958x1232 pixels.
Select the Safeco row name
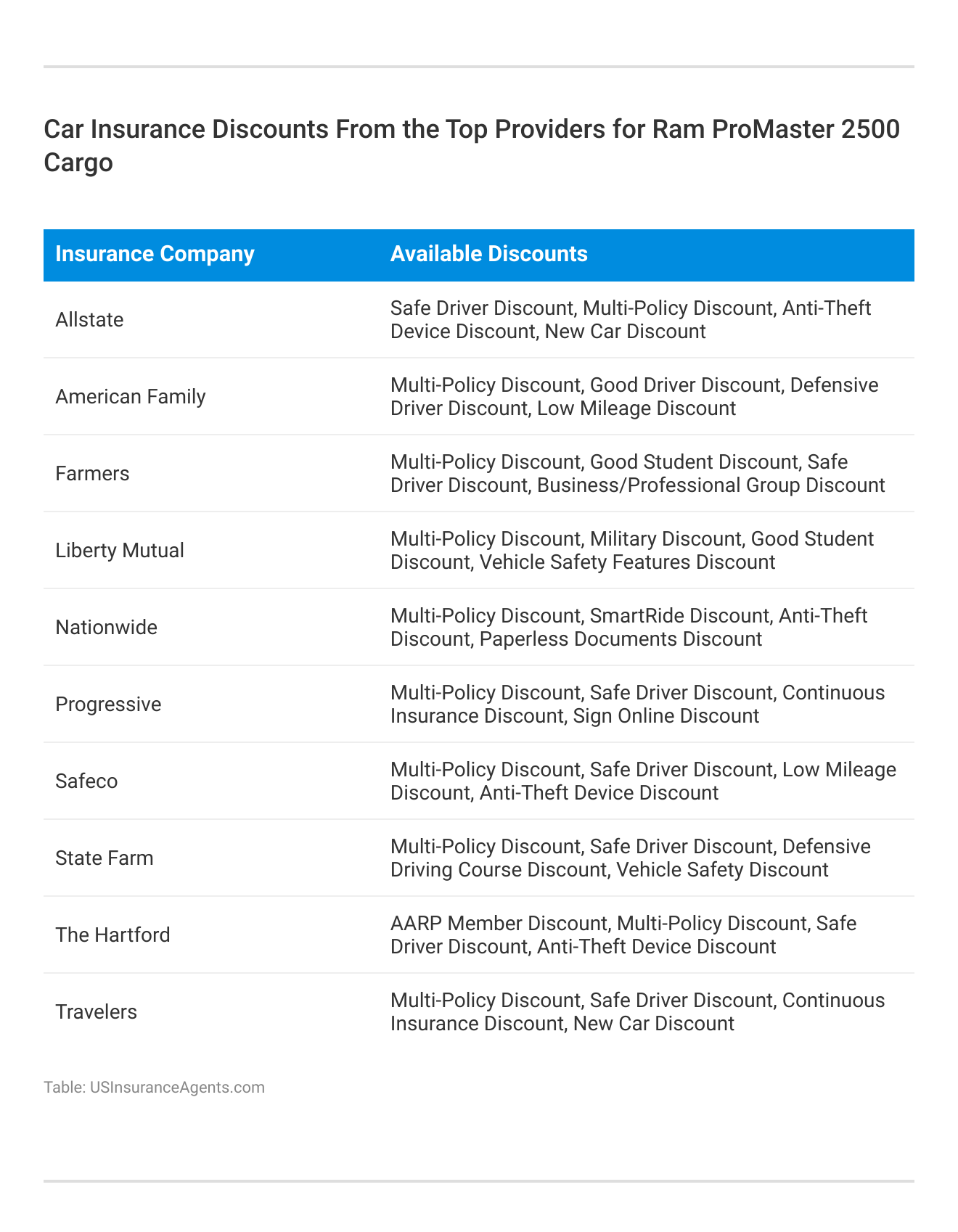86,781
